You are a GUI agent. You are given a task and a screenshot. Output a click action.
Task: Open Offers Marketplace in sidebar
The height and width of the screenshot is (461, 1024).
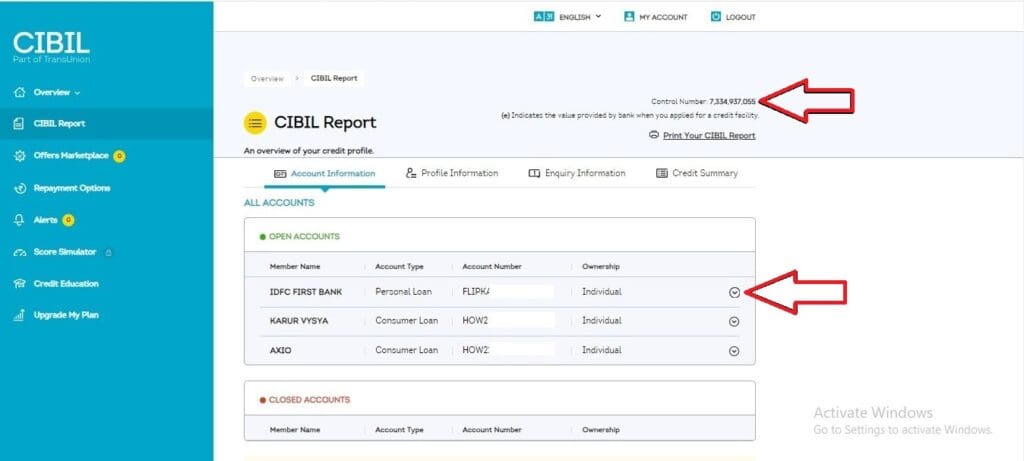[x=71, y=155]
